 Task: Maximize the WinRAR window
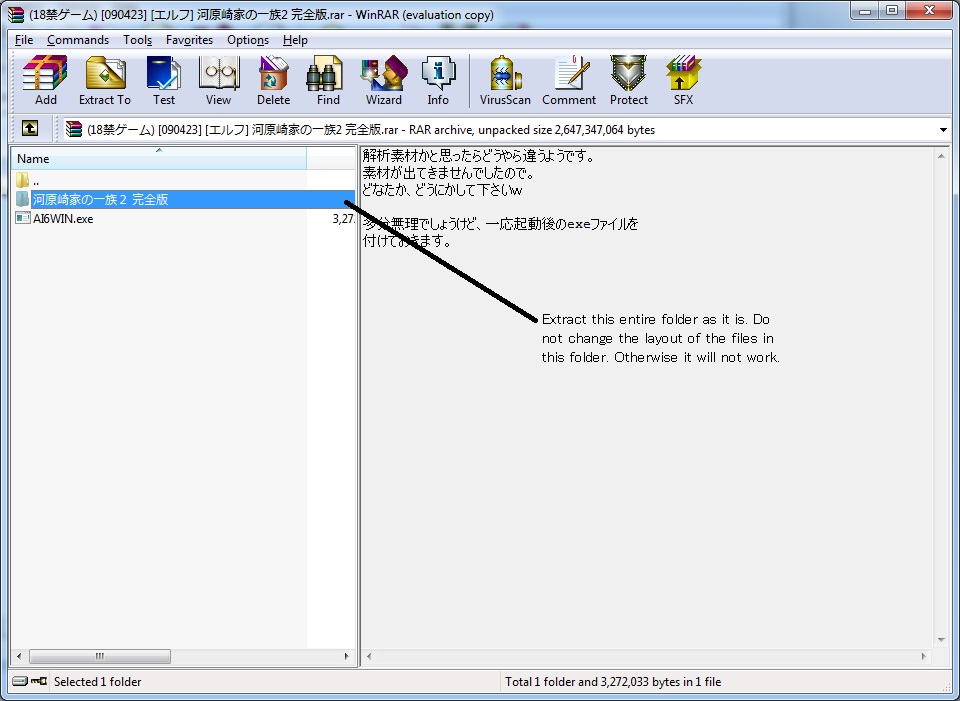pos(892,10)
